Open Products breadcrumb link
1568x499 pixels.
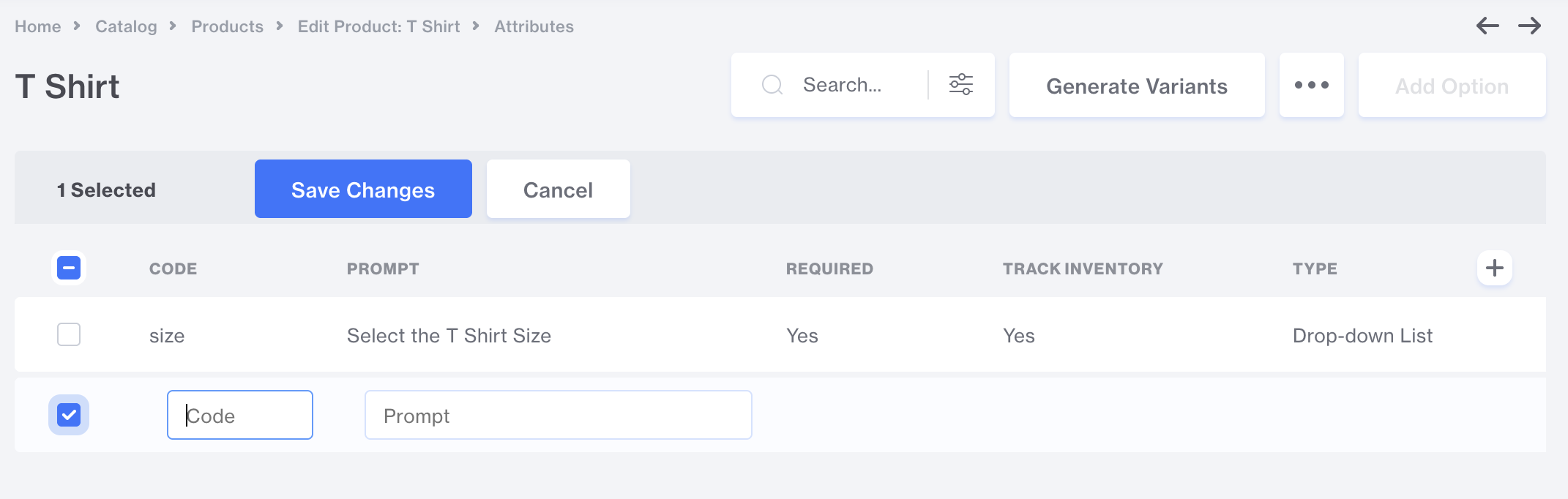tap(227, 26)
